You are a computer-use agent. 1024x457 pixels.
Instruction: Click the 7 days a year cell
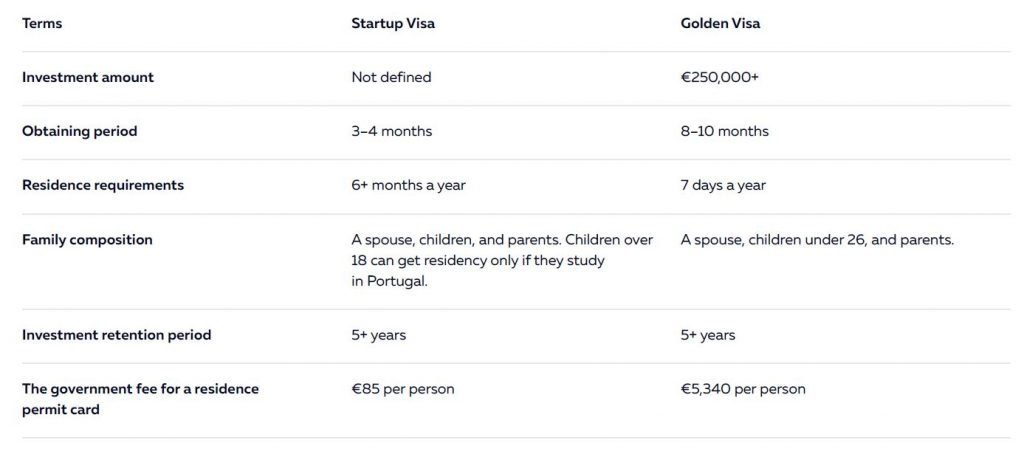click(x=723, y=185)
